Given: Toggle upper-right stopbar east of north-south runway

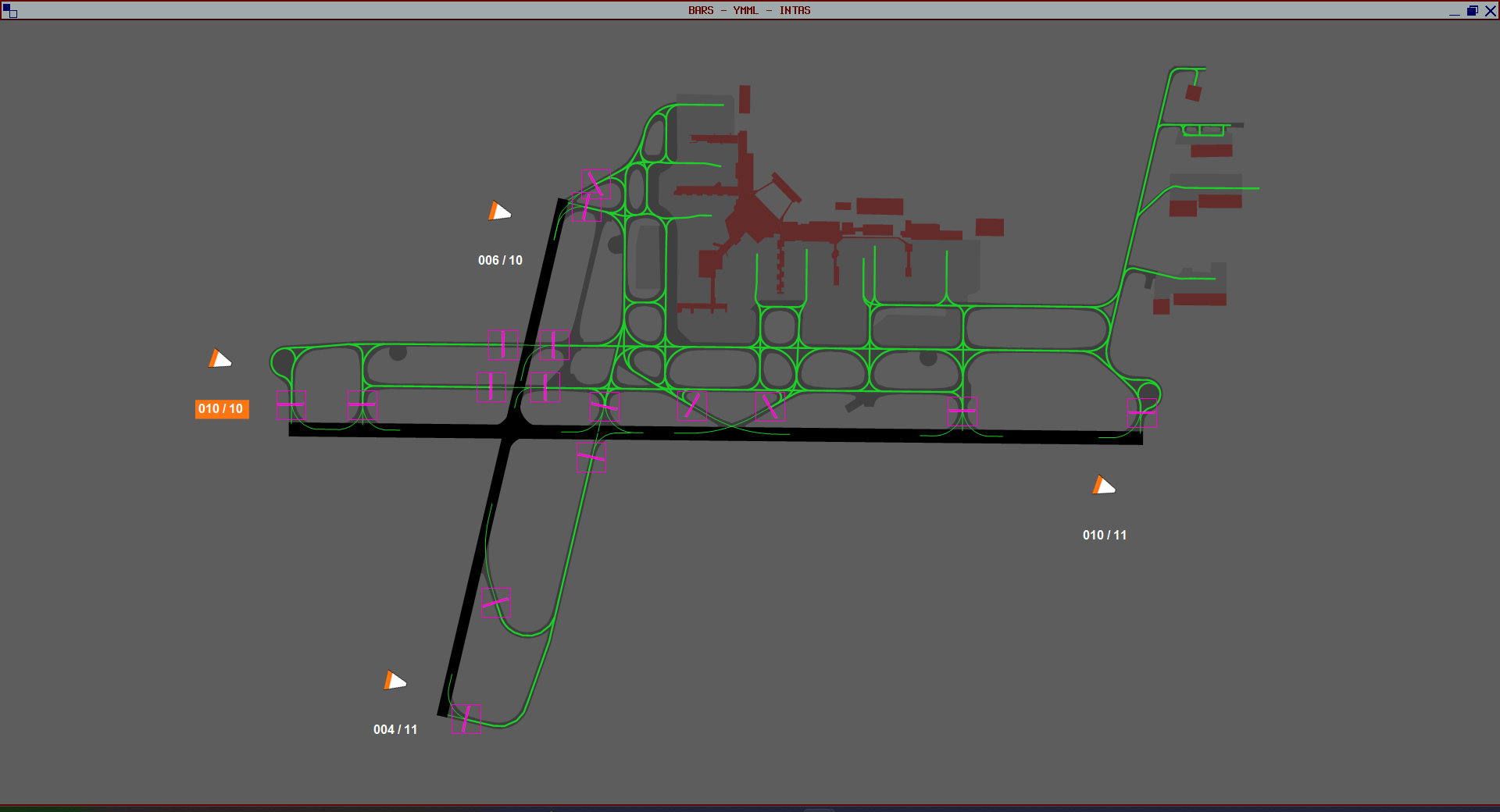Looking at the screenshot, I should click(555, 345).
